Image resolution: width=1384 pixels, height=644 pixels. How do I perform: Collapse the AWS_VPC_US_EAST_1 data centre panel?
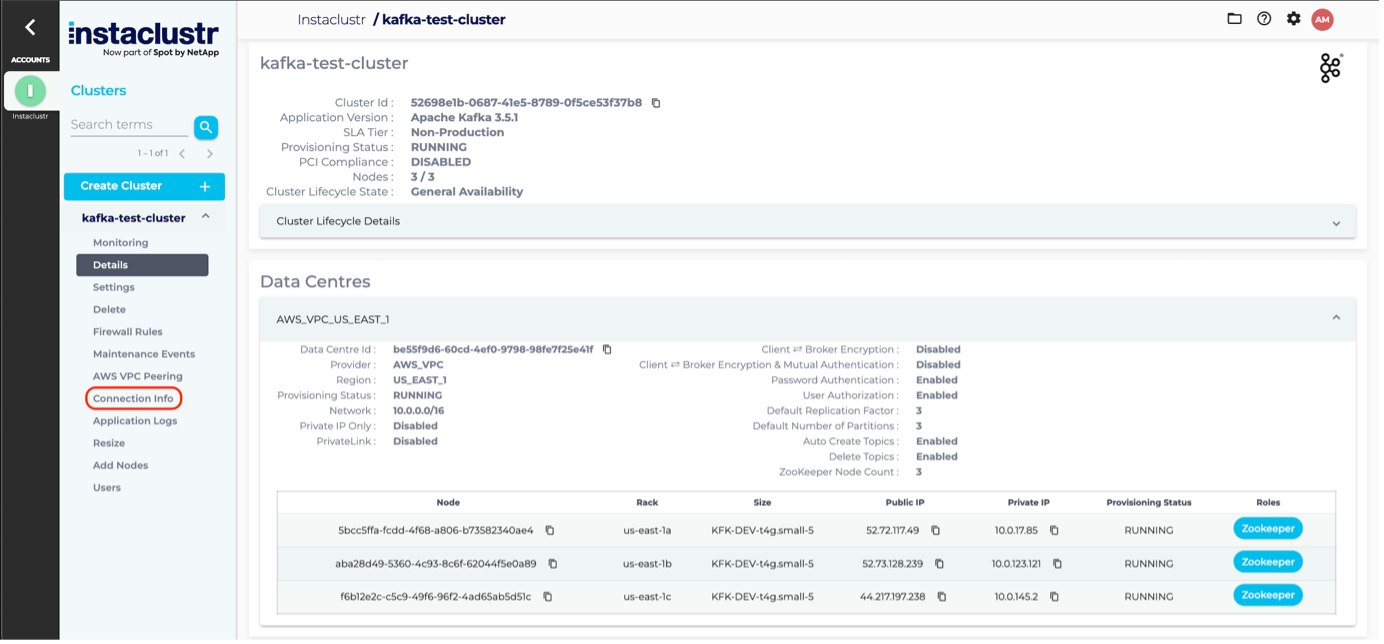coord(807,319)
